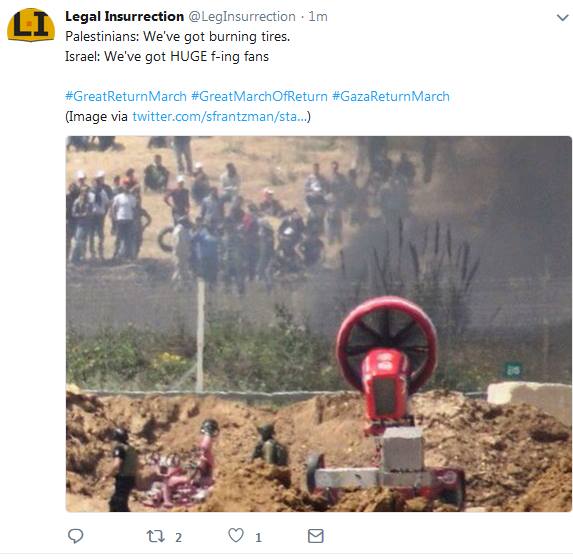Send the tweet via the envelope icon
The image size is (573, 559).
click(x=316, y=536)
